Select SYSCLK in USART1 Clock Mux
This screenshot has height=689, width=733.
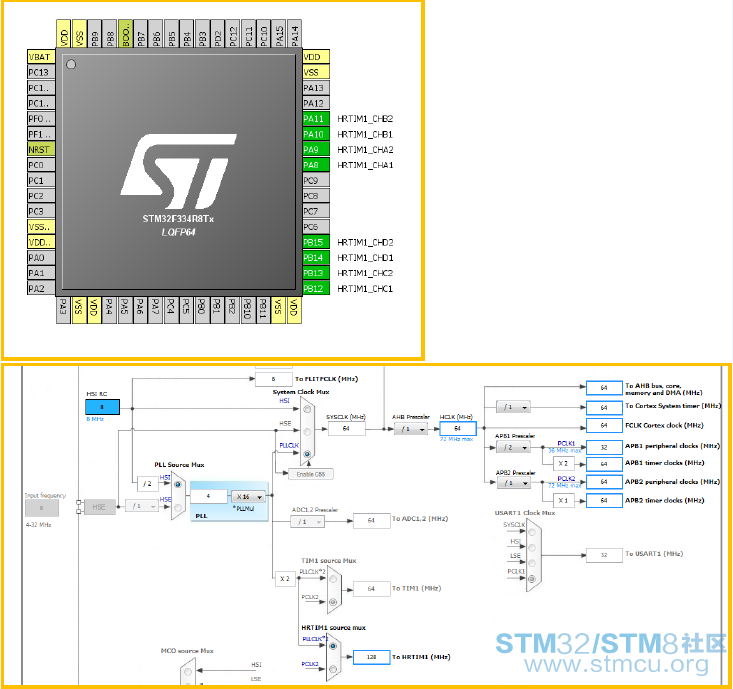[532, 532]
